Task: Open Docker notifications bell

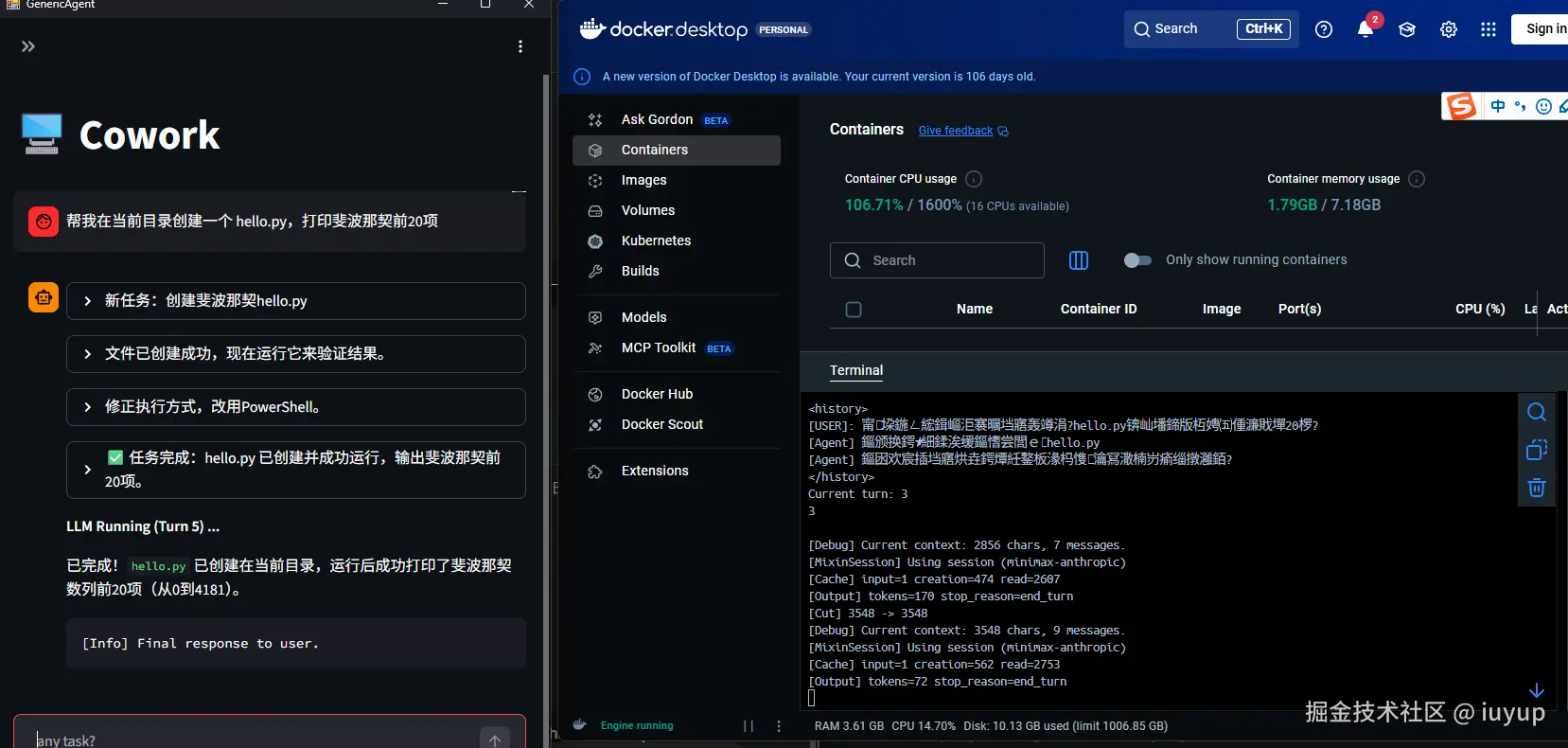Action: 1365,29
